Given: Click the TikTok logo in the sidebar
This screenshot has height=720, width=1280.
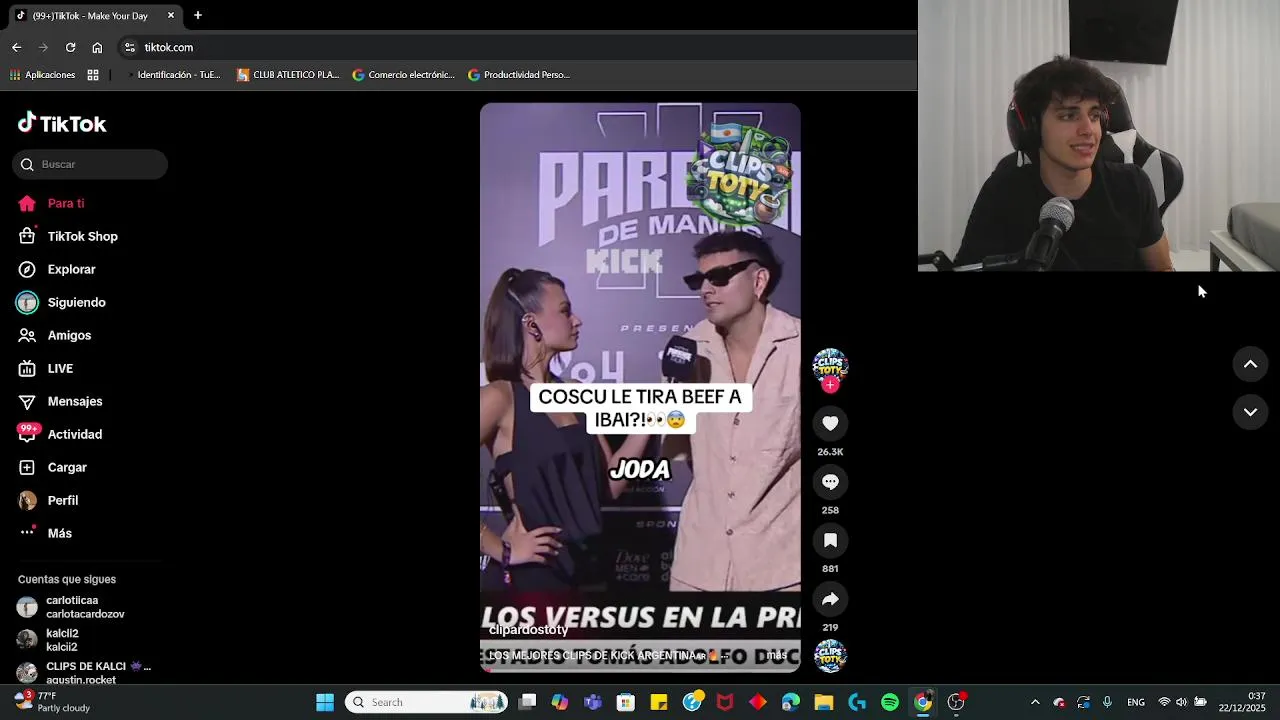Looking at the screenshot, I should (x=62, y=123).
